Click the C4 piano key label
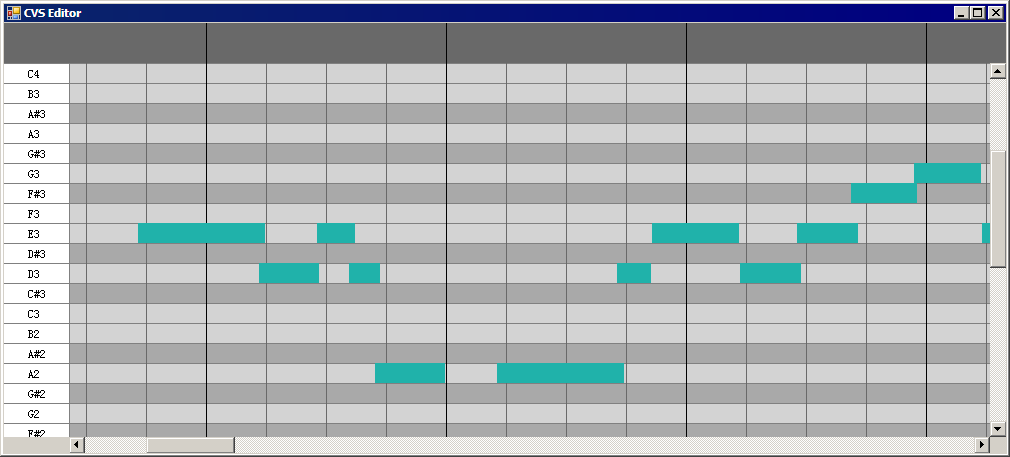The image size is (1010, 457). pos(36,73)
